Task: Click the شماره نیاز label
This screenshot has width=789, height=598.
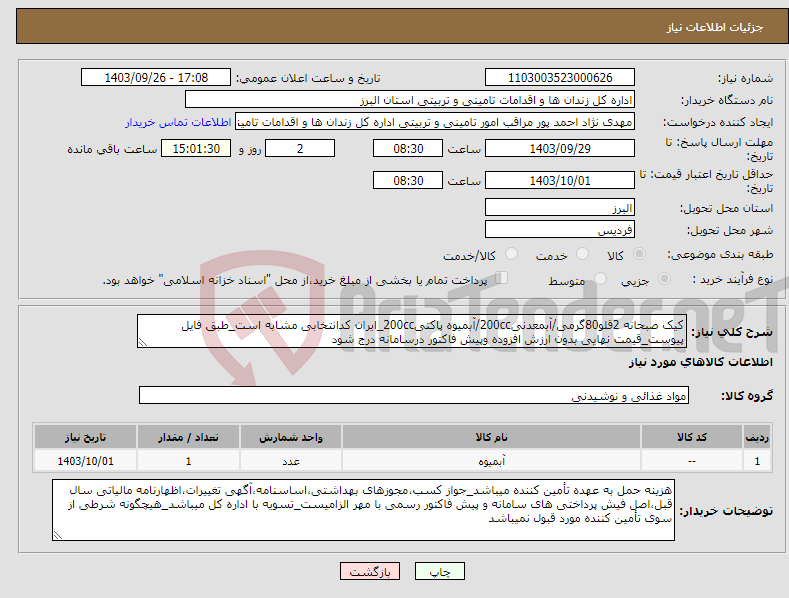Action: click(x=745, y=79)
